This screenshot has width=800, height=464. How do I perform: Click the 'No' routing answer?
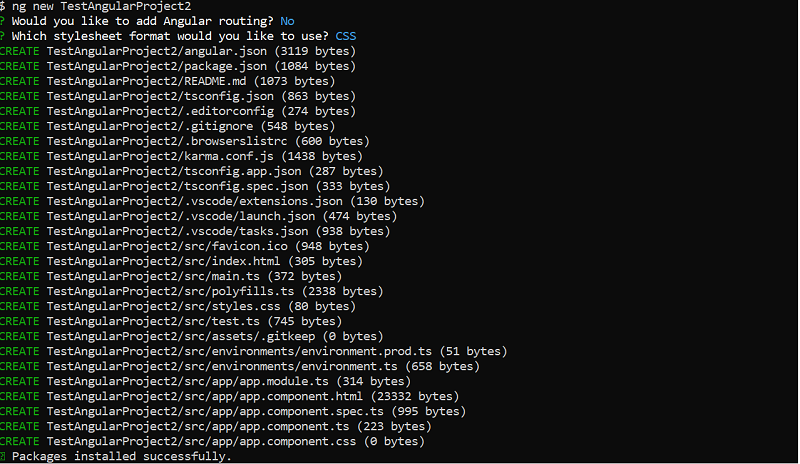pos(287,21)
